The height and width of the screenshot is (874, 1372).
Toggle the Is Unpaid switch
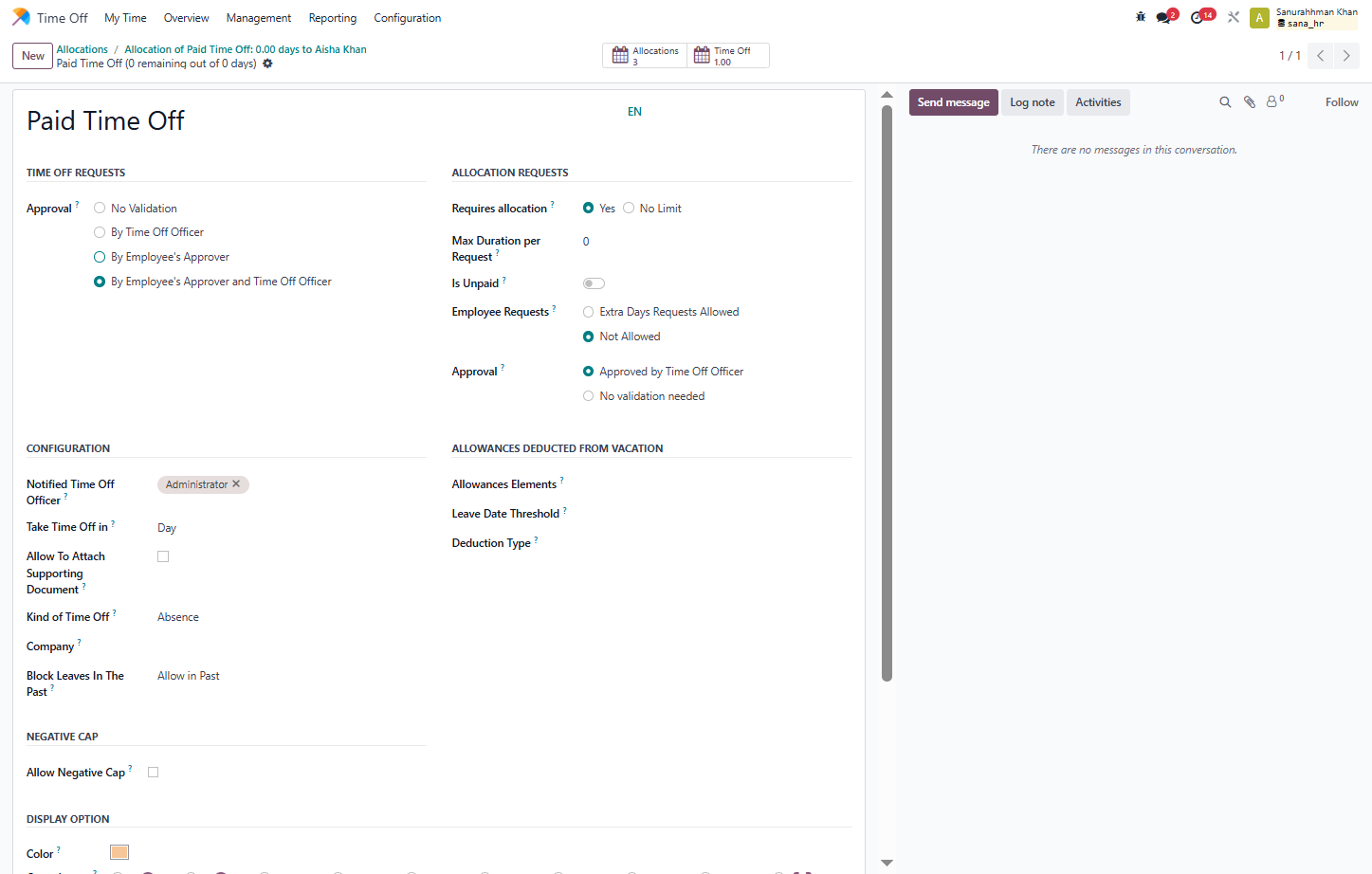[x=594, y=283]
